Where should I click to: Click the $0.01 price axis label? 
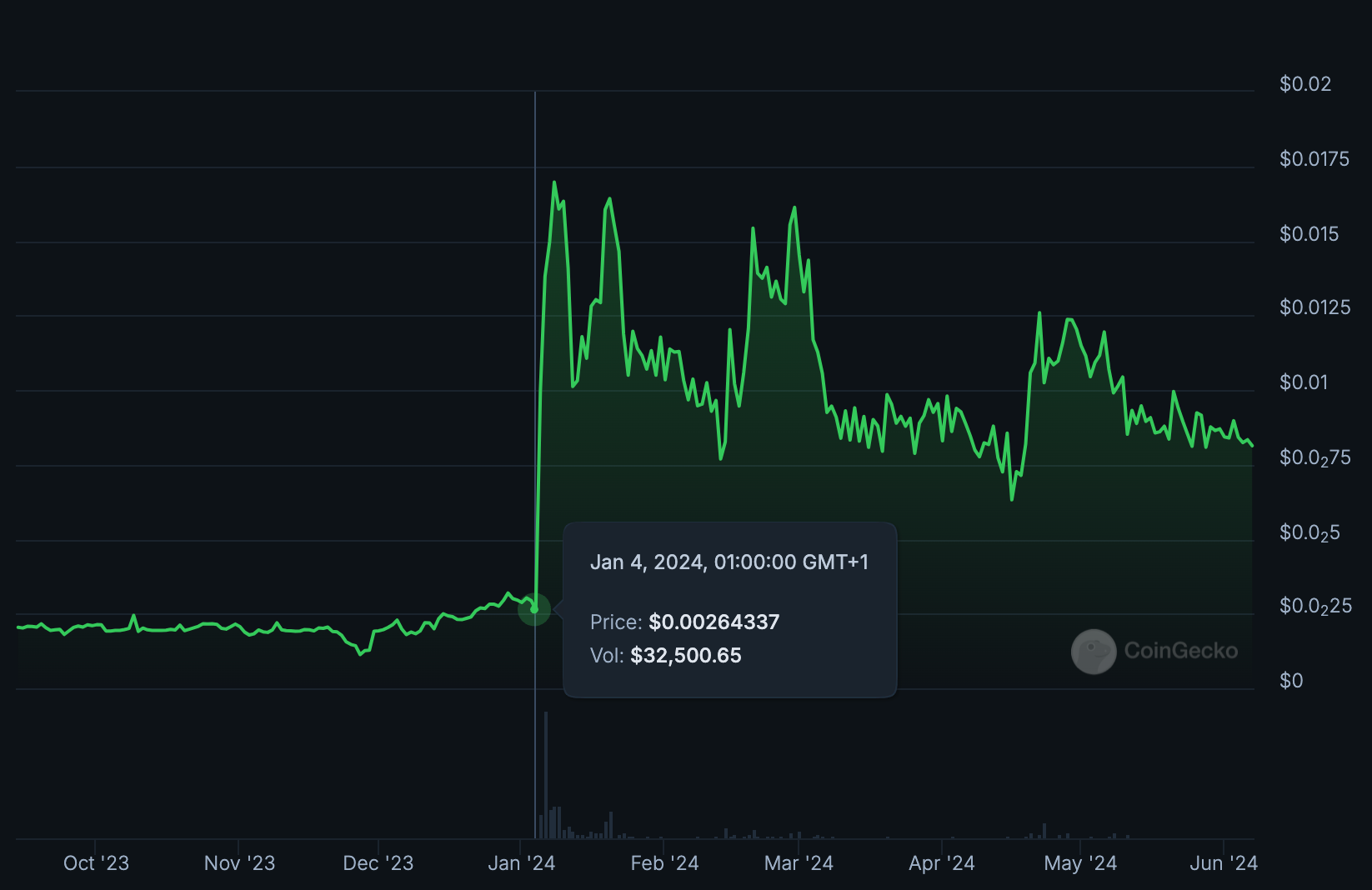tap(1304, 382)
